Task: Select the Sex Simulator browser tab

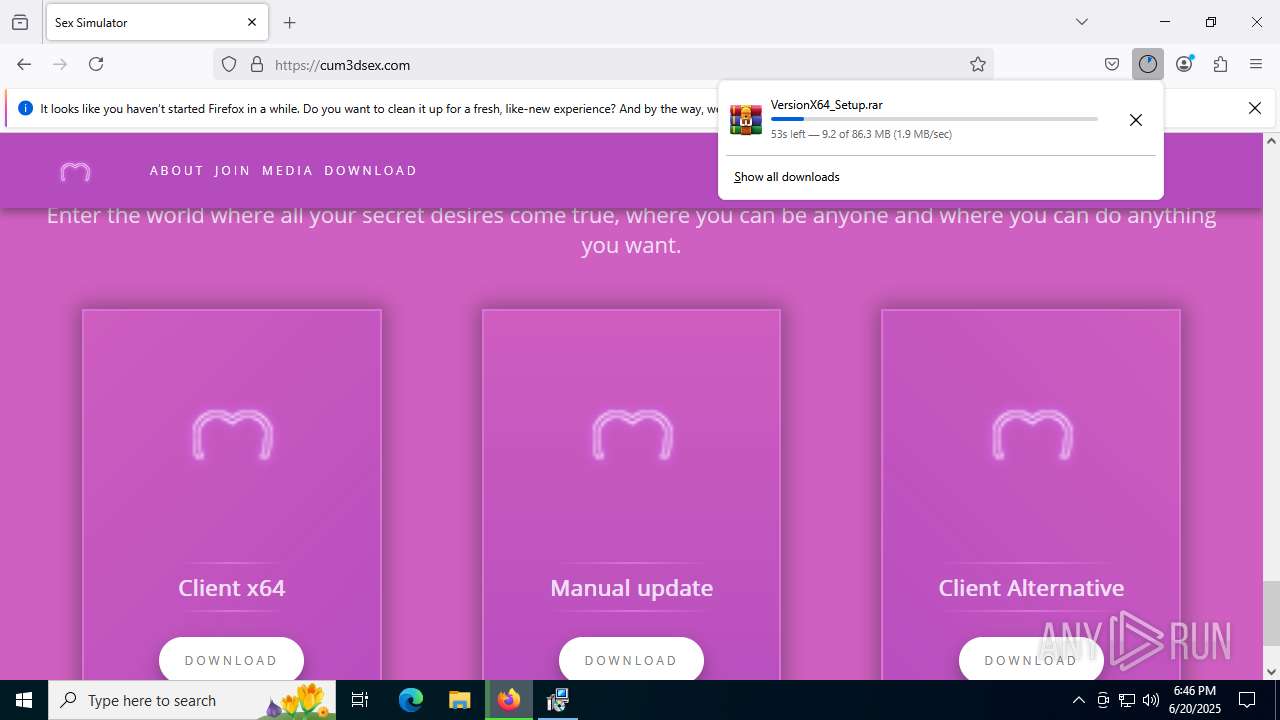Action: (x=156, y=22)
